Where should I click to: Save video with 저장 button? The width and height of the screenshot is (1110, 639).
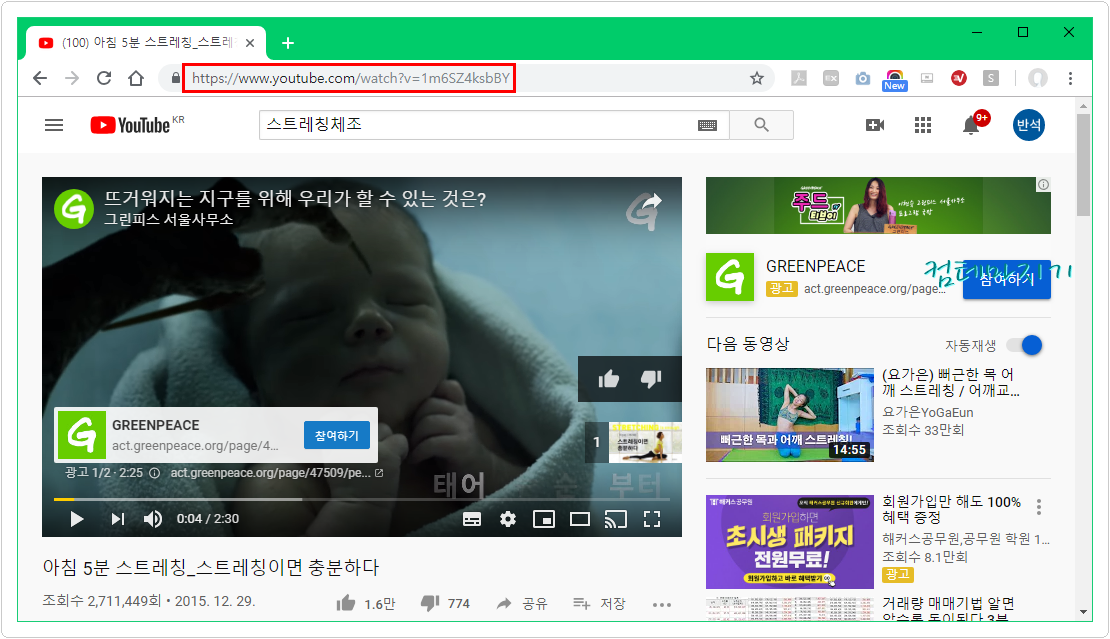click(600, 604)
